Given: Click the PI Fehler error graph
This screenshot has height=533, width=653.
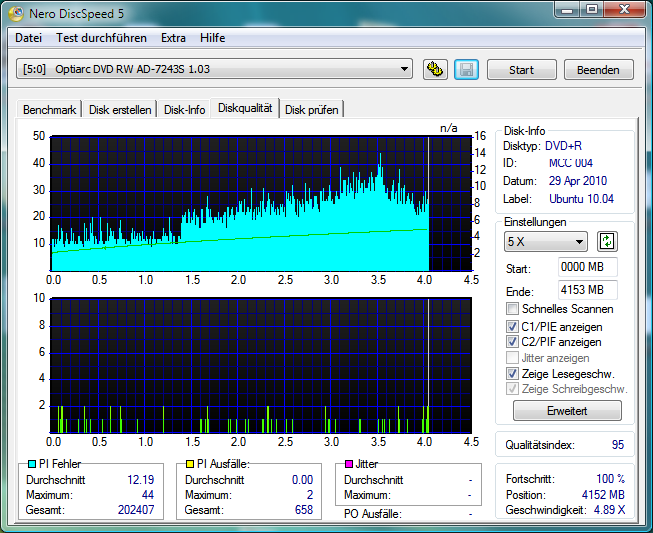Looking at the screenshot, I should click(x=261, y=204).
